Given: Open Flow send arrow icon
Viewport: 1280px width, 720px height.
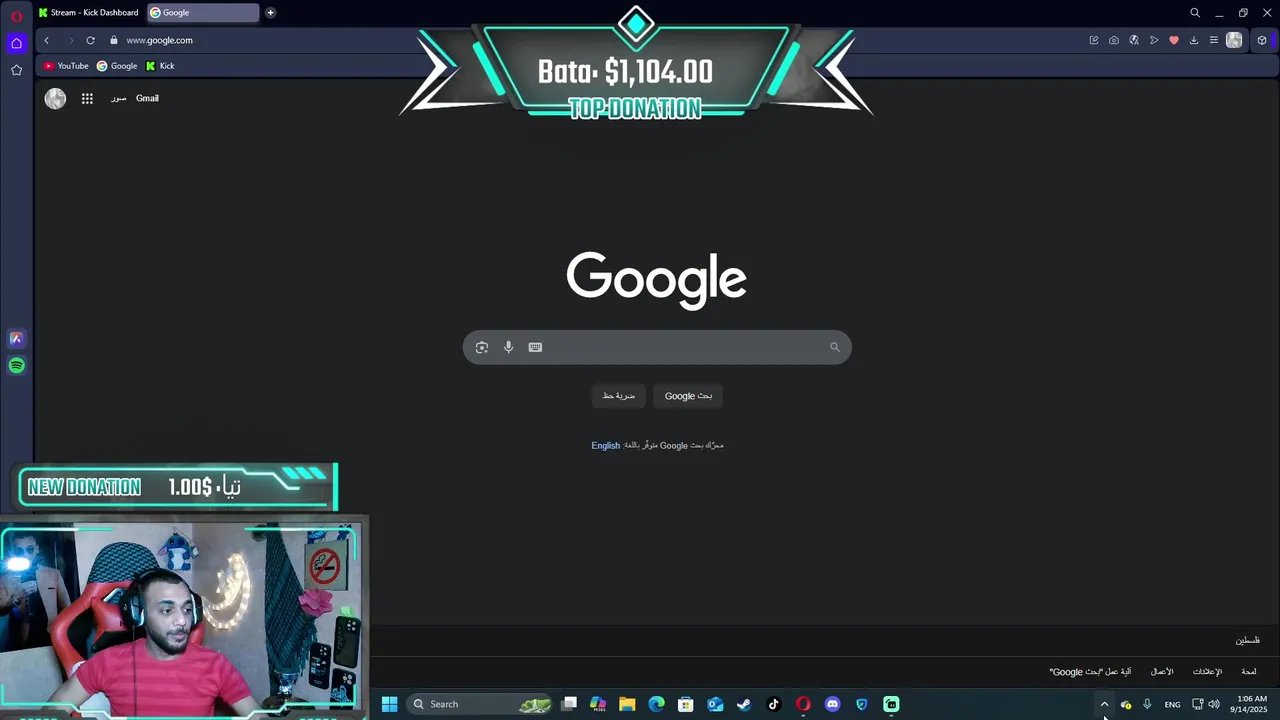Looking at the screenshot, I should [x=1154, y=40].
